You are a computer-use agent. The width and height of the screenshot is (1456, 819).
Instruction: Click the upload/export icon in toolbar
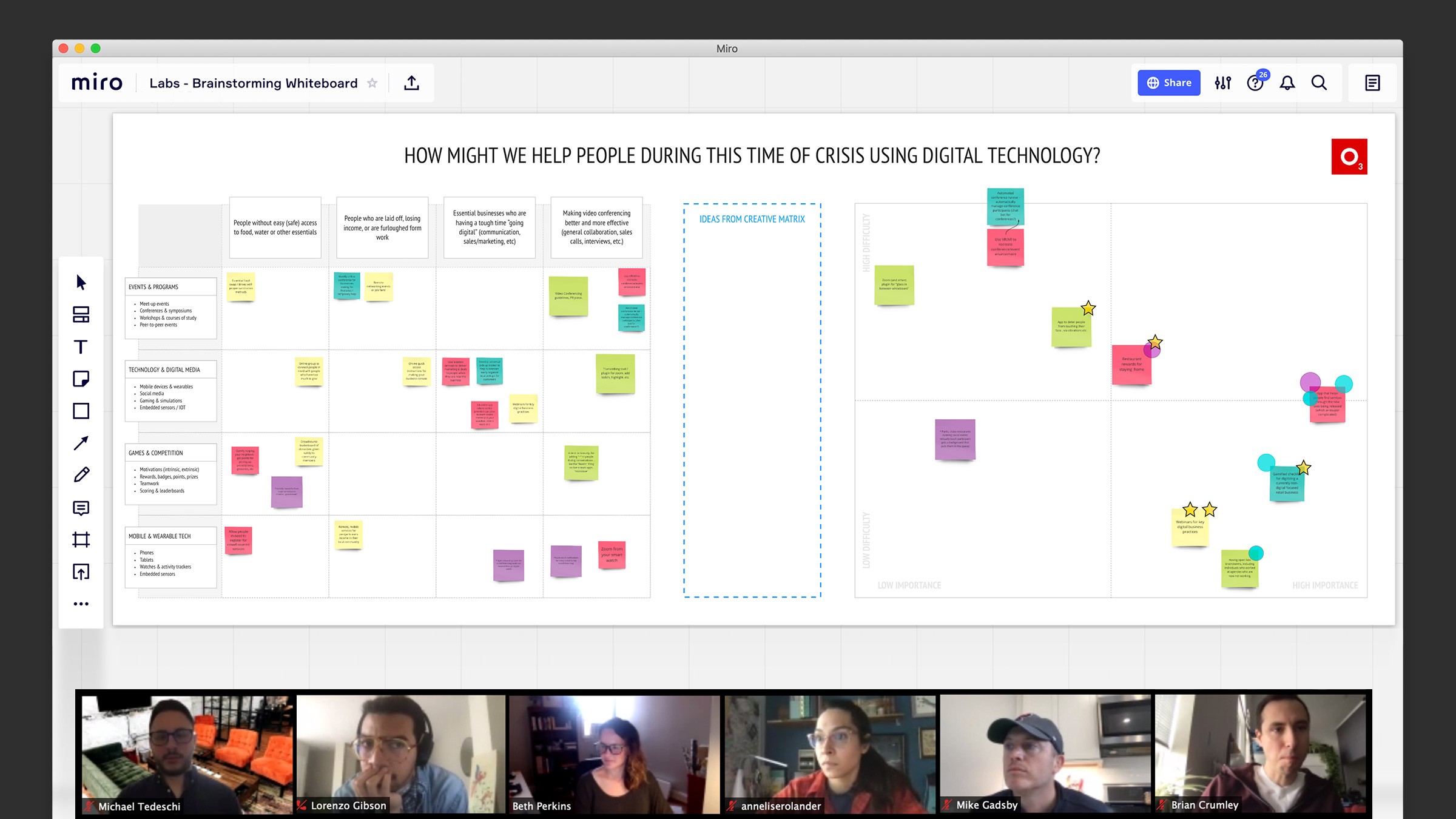411,83
